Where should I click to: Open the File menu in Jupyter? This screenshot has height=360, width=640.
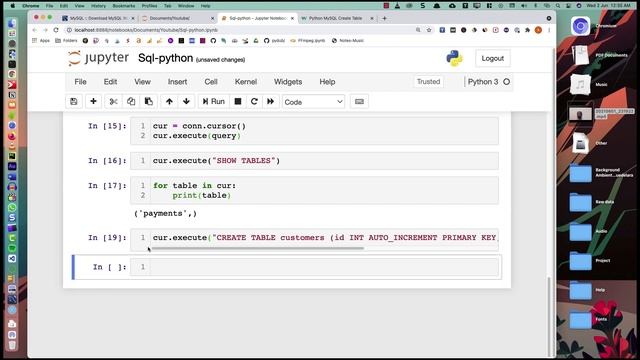[80, 82]
